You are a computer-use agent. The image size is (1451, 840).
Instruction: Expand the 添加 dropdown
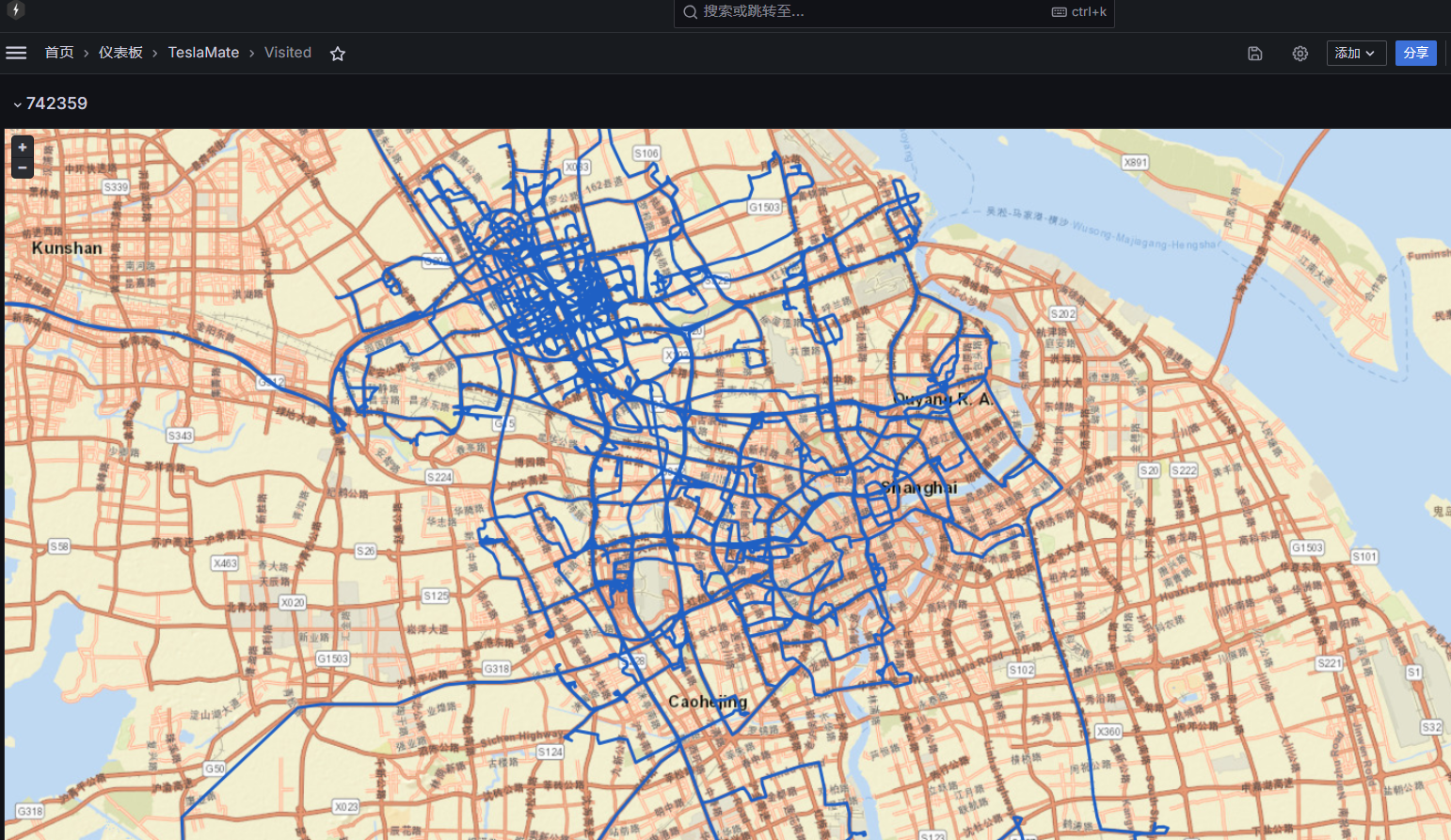click(1355, 54)
